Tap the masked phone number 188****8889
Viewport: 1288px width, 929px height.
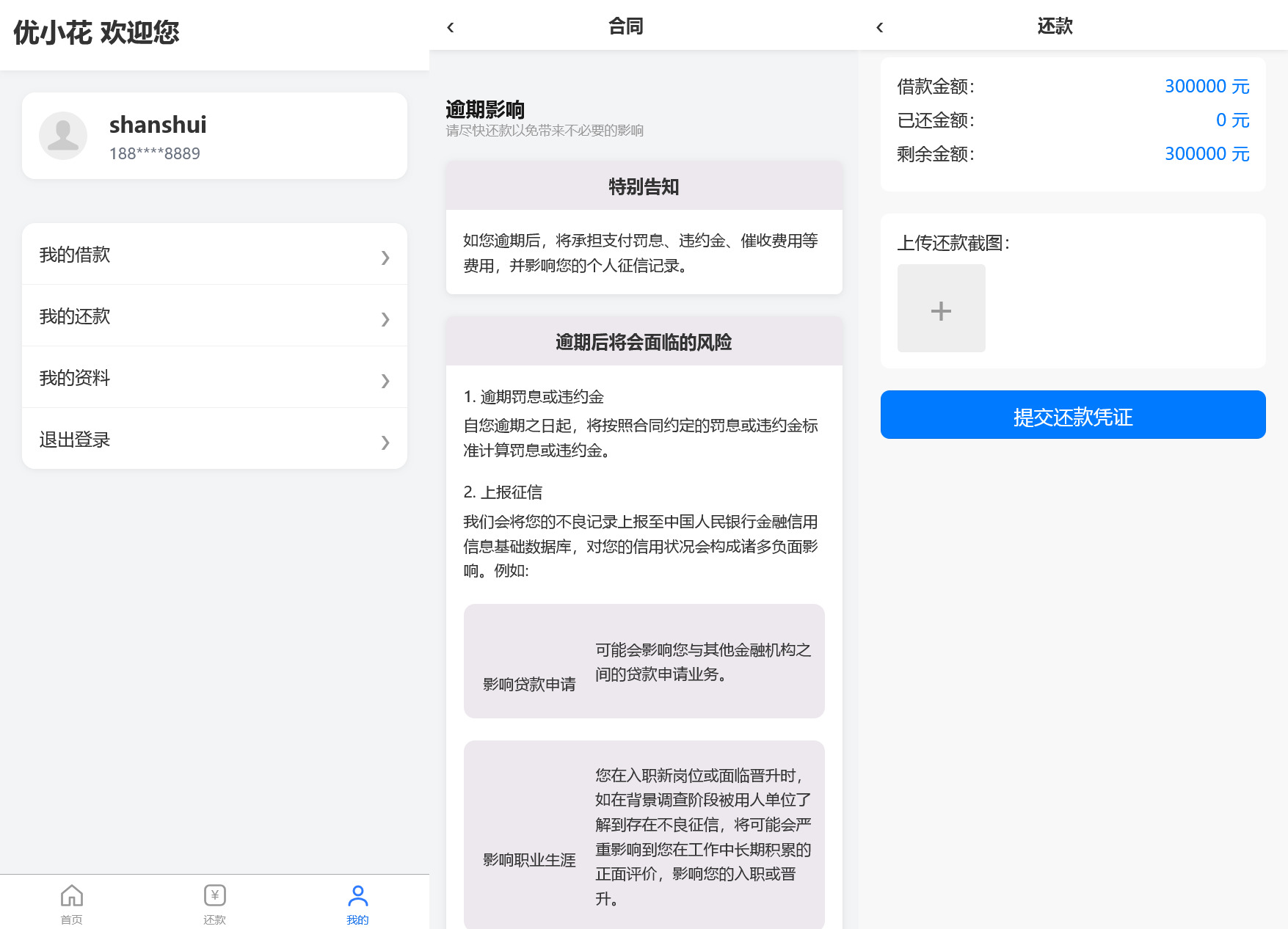[x=155, y=153]
